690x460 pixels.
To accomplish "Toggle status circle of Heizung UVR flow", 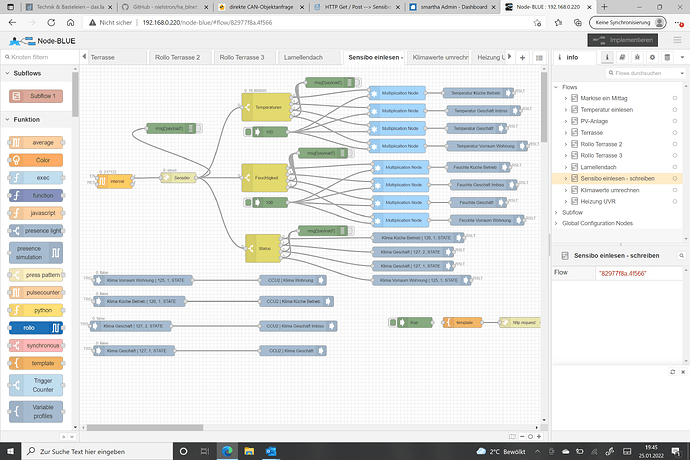I will [676, 202].
